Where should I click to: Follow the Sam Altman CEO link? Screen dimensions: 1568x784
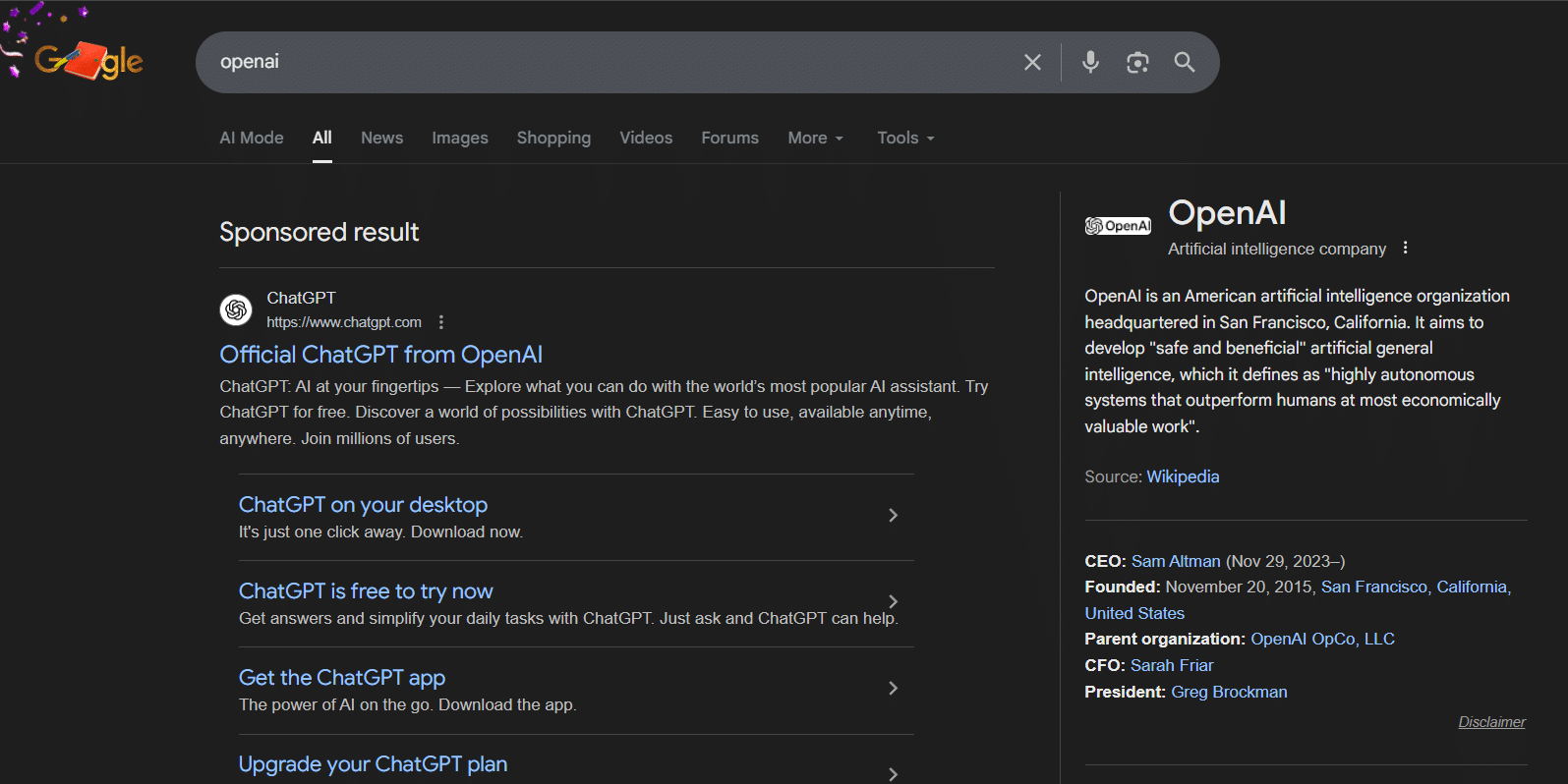1176,561
